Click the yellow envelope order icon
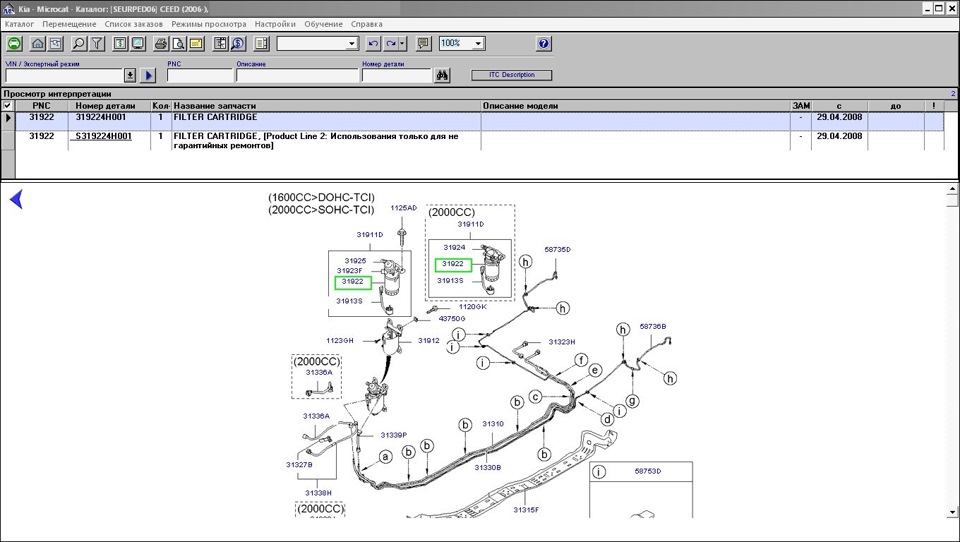Screen dimensions: 960x542 (x=197, y=43)
